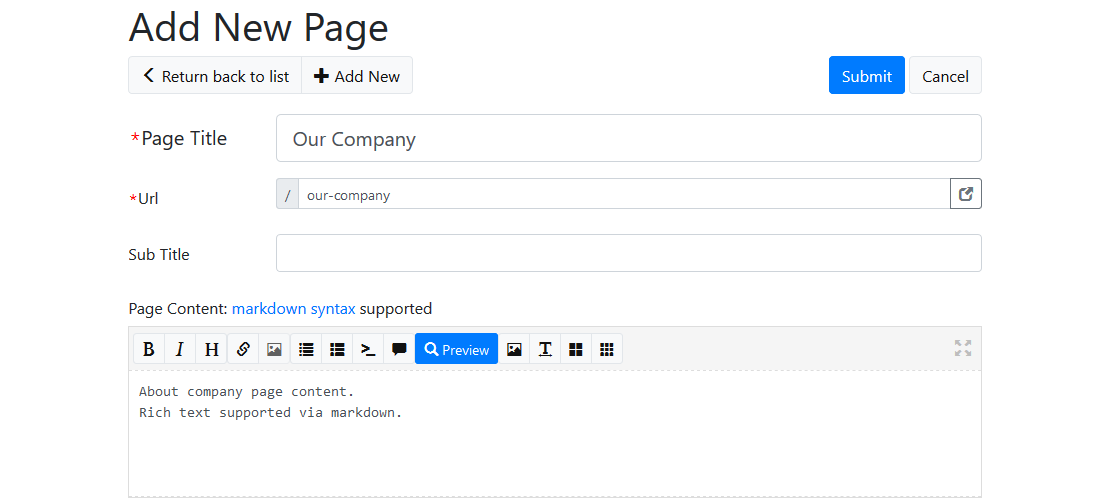1110x500 pixels.
Task: Insert image using picture icon after link
Action: pos(274,349)
